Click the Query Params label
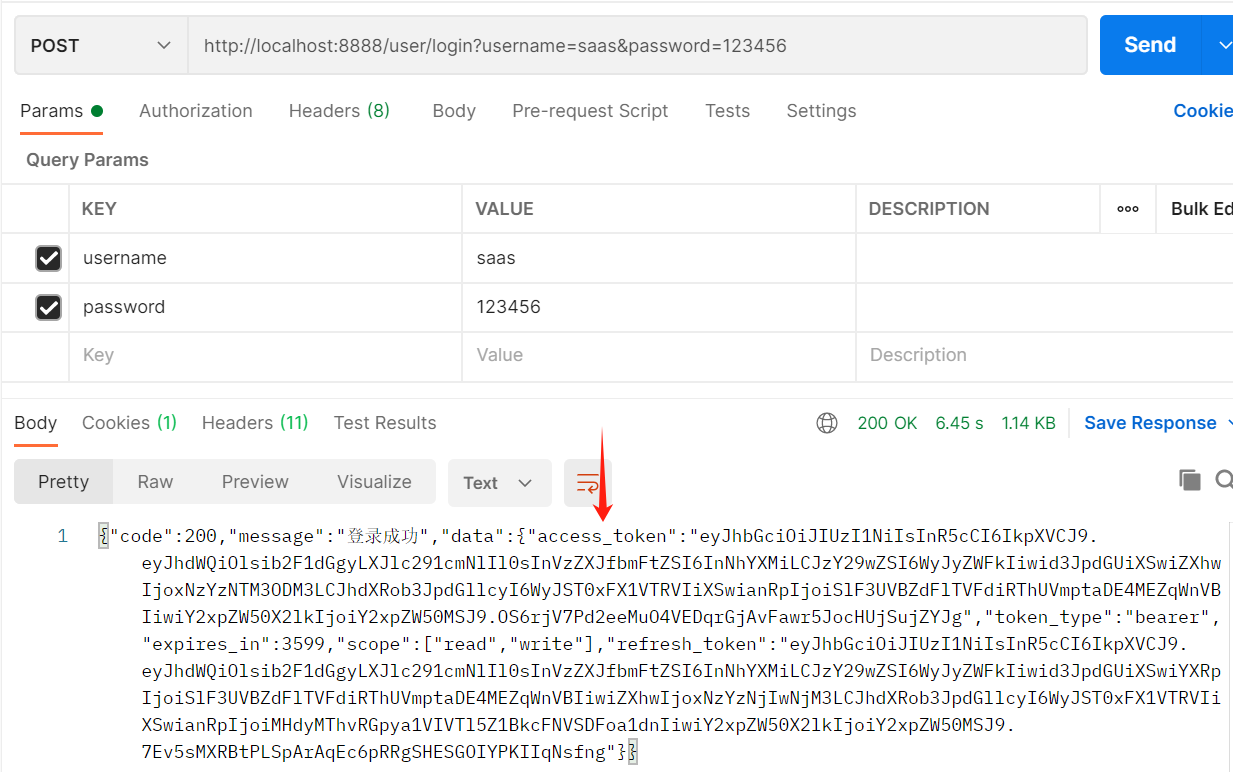Image resolution: width=1233 pixels, height=772 pixels. point(87,160)
